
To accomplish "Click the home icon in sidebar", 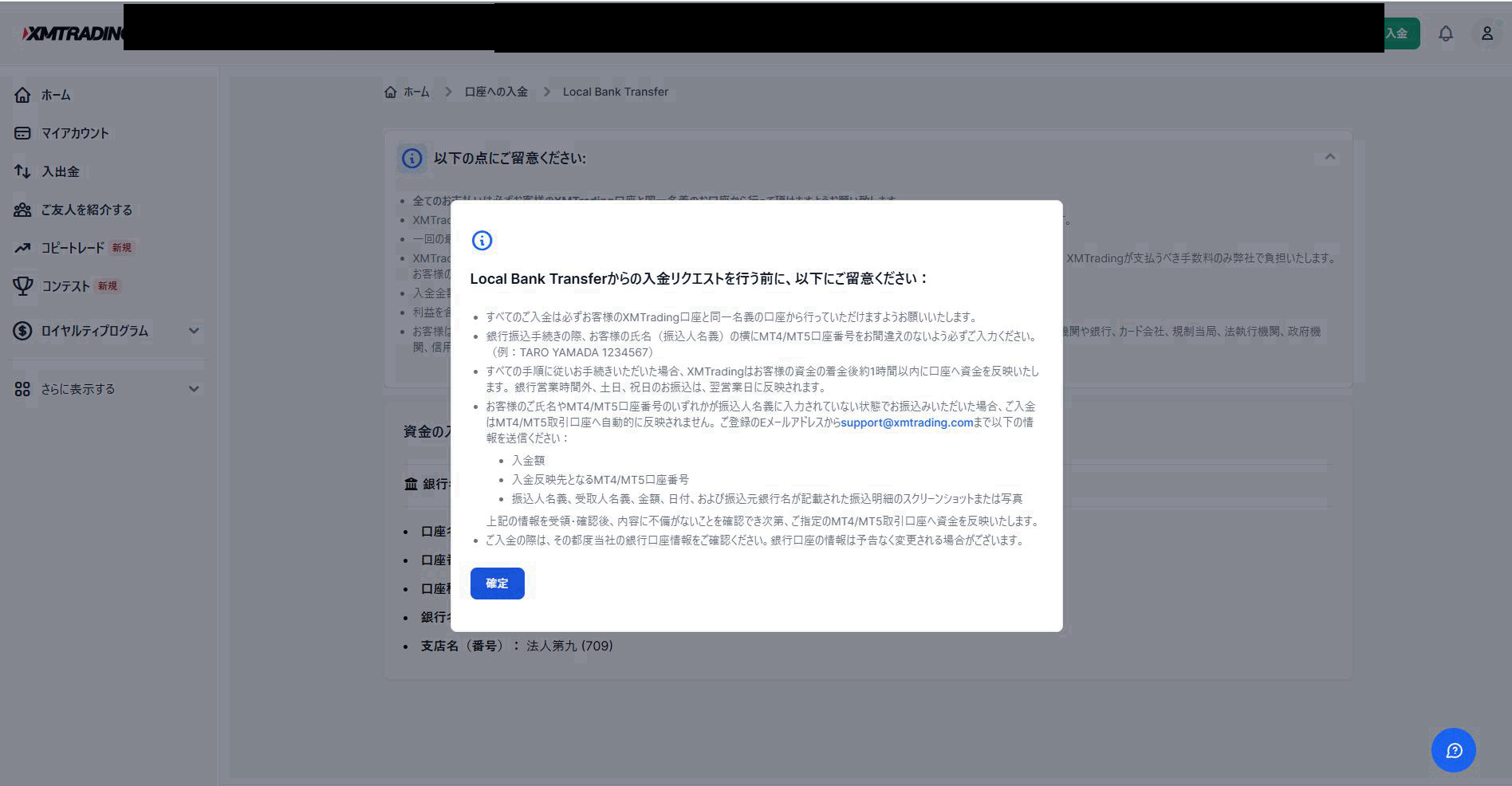I will [x=22, y=95].
